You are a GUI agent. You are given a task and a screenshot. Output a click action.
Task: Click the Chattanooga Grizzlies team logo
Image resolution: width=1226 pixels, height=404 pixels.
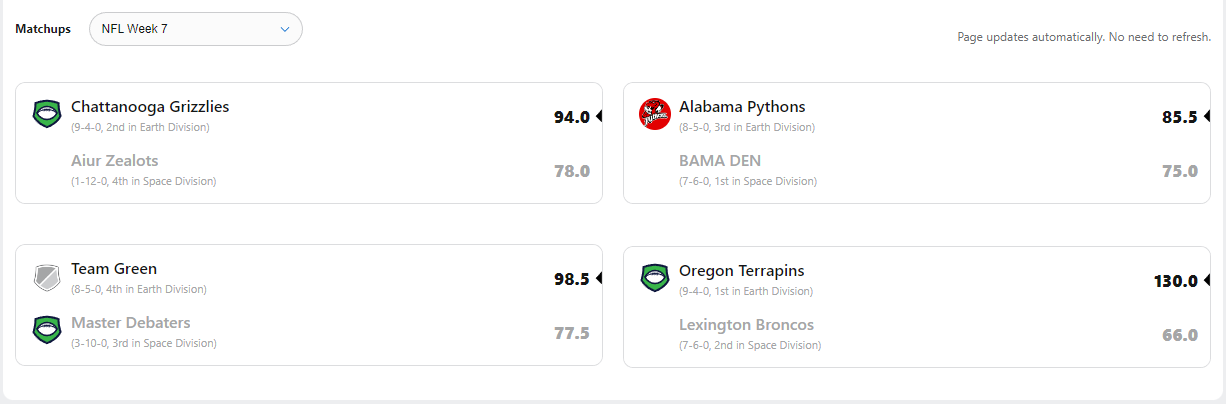click(46, 114)
